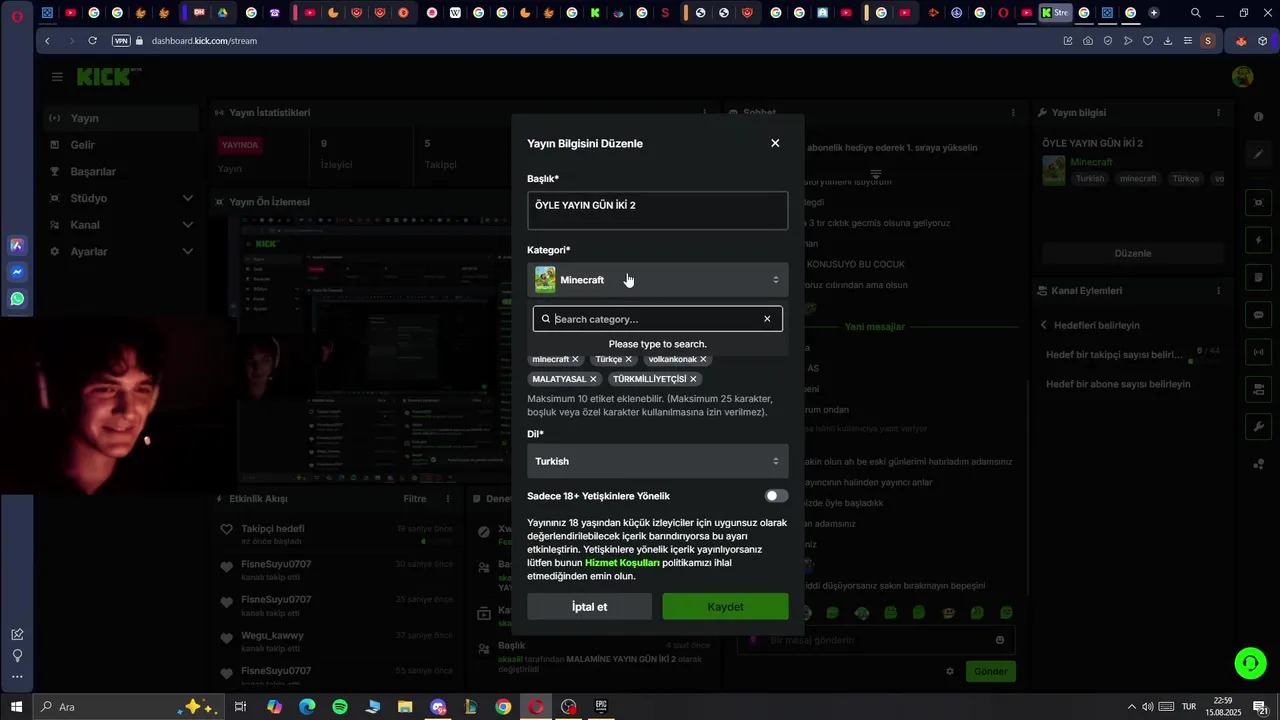Image resolution: width=1280 pixels, height=720 pixels.
Task: Open the profile avatar menu
Action: point(1243,77)
